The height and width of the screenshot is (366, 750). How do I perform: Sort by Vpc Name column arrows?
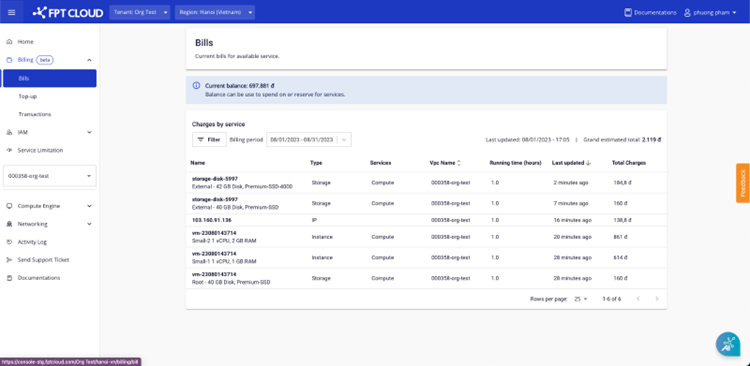[x=459, y=163]
